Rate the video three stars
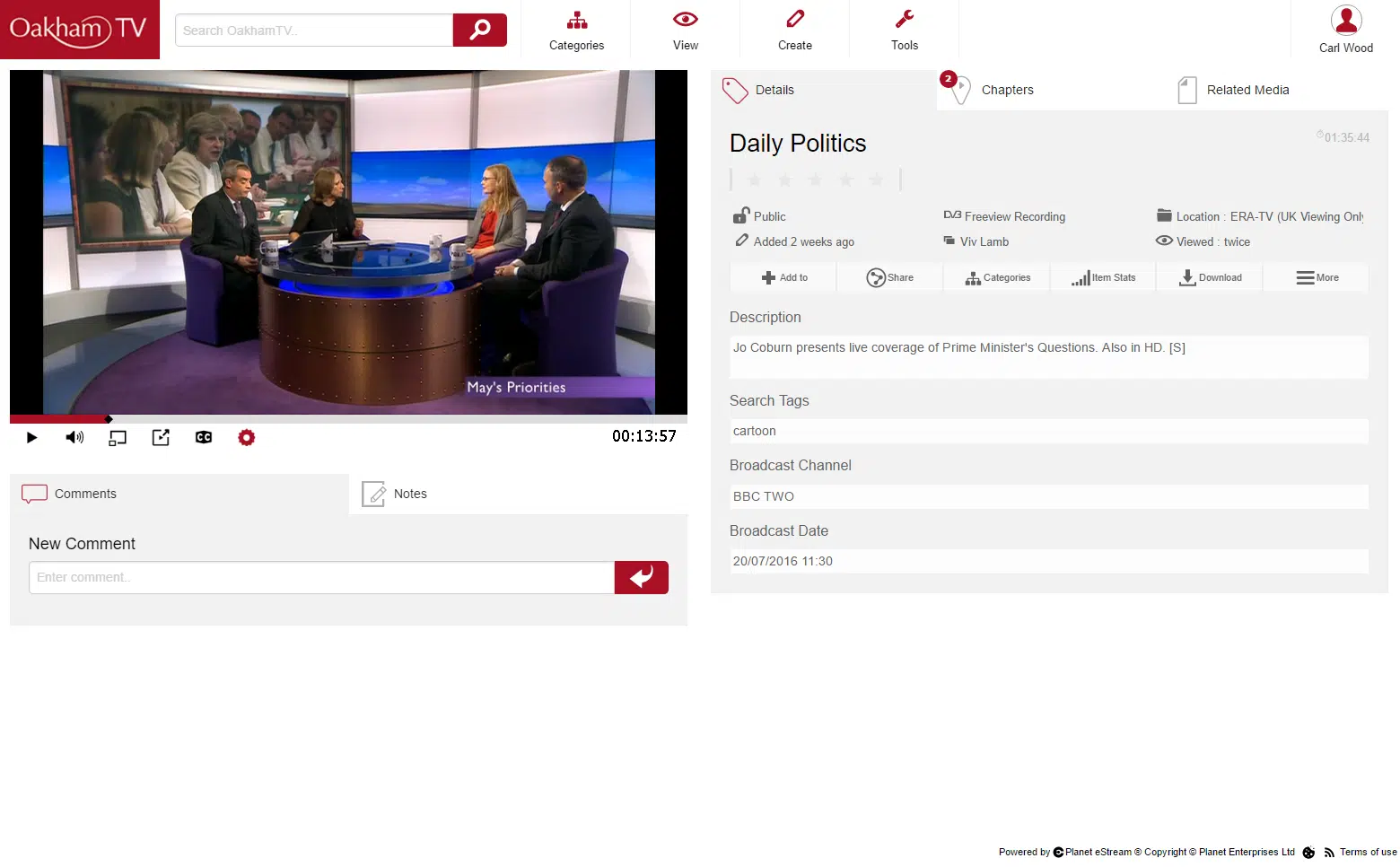This screenshot has height=867, width=1400. (x=816, y=180)
